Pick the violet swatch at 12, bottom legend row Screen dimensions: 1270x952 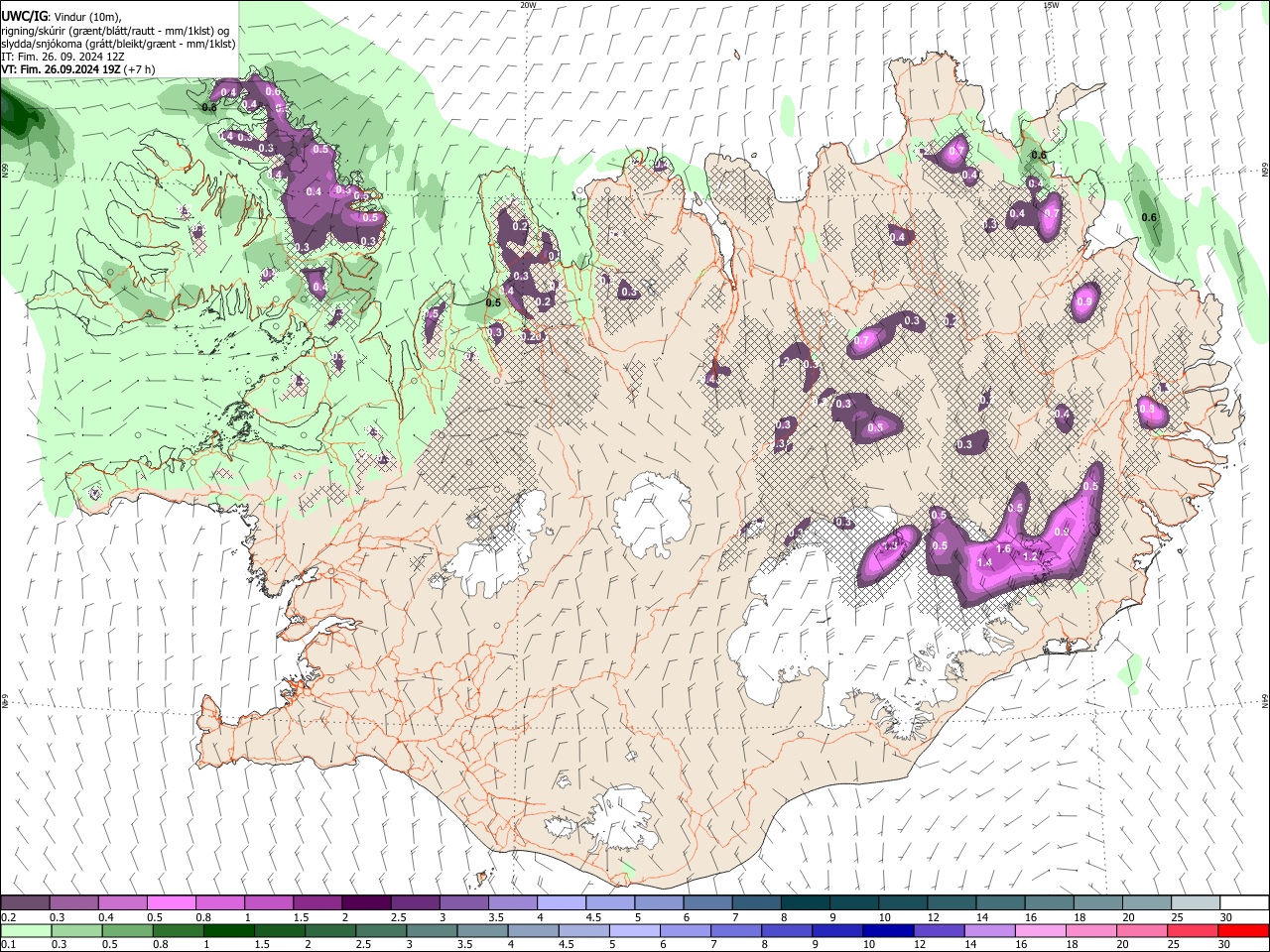coord(937,930)
